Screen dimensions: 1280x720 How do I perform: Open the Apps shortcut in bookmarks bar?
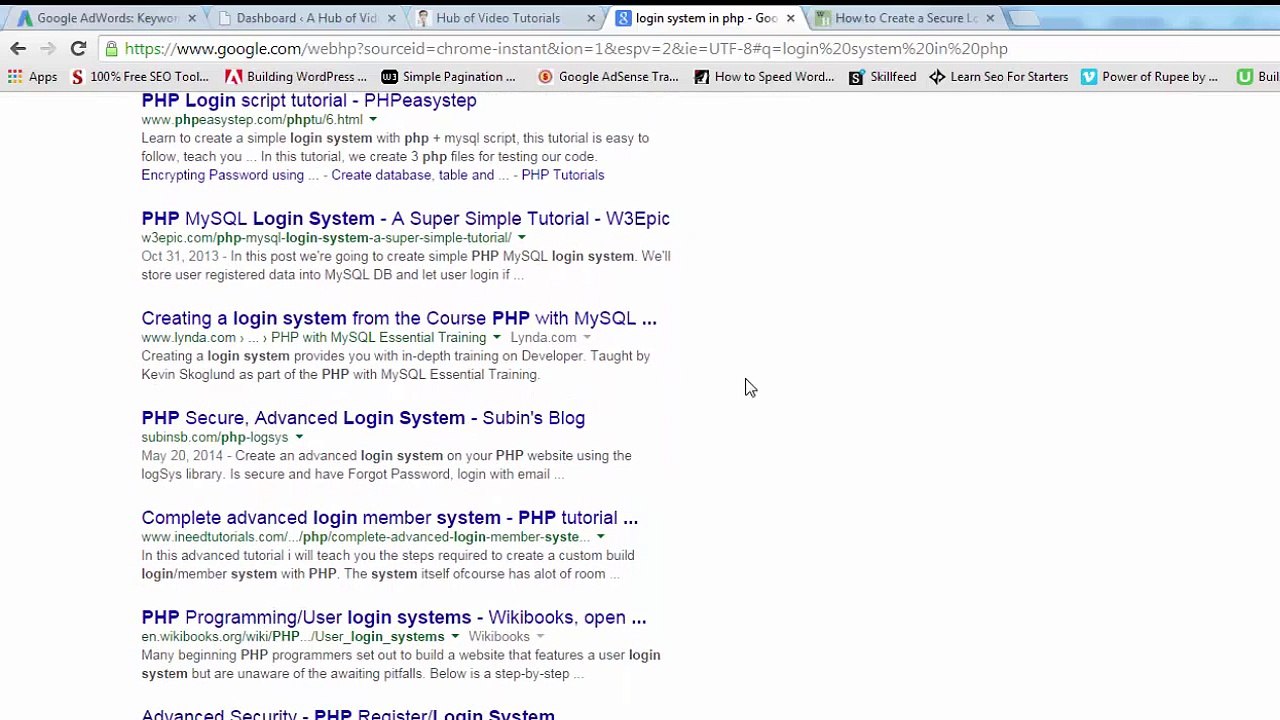click(32, 77)
